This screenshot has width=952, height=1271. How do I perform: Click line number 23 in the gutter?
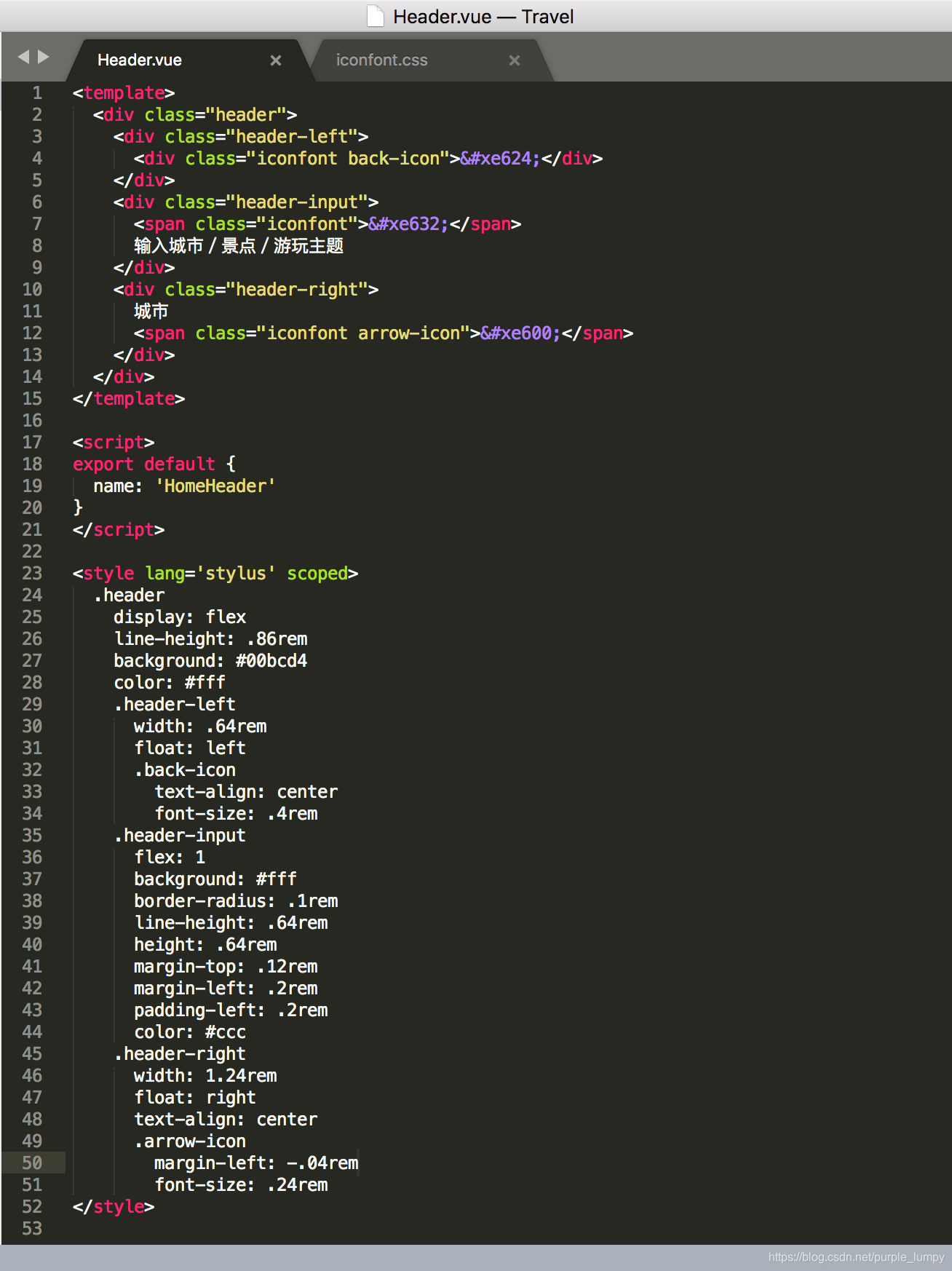coord(32,574)
